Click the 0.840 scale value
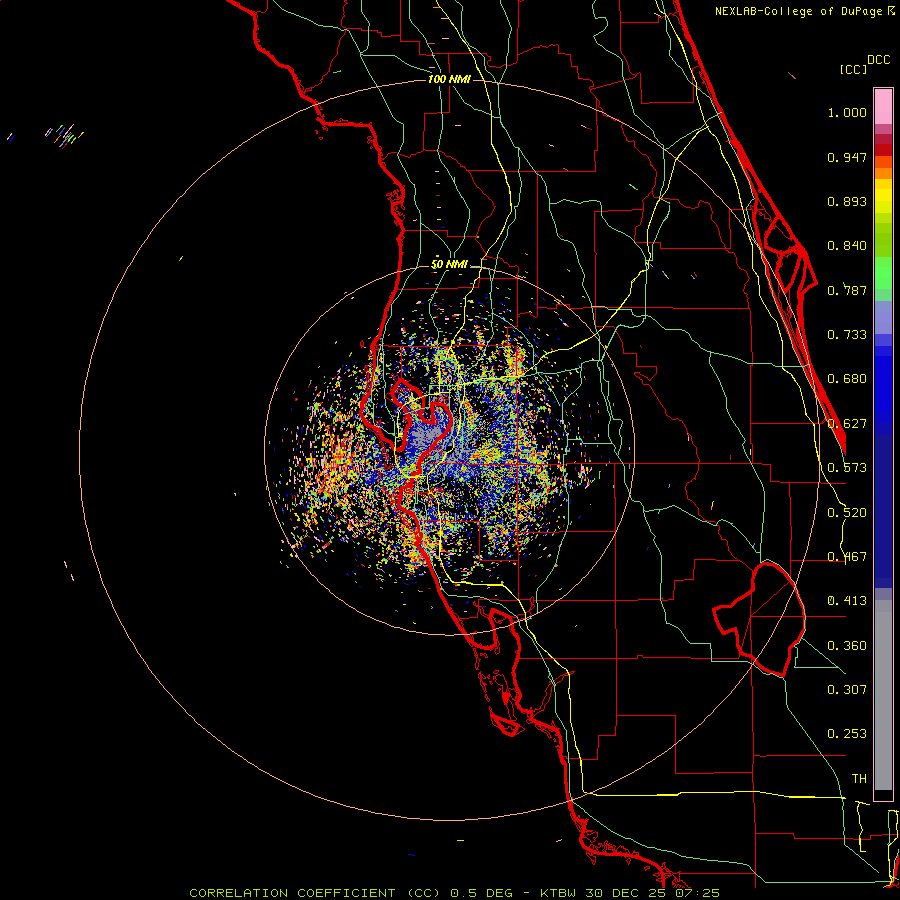The image size is (900, 900). (x=847, y=246)
